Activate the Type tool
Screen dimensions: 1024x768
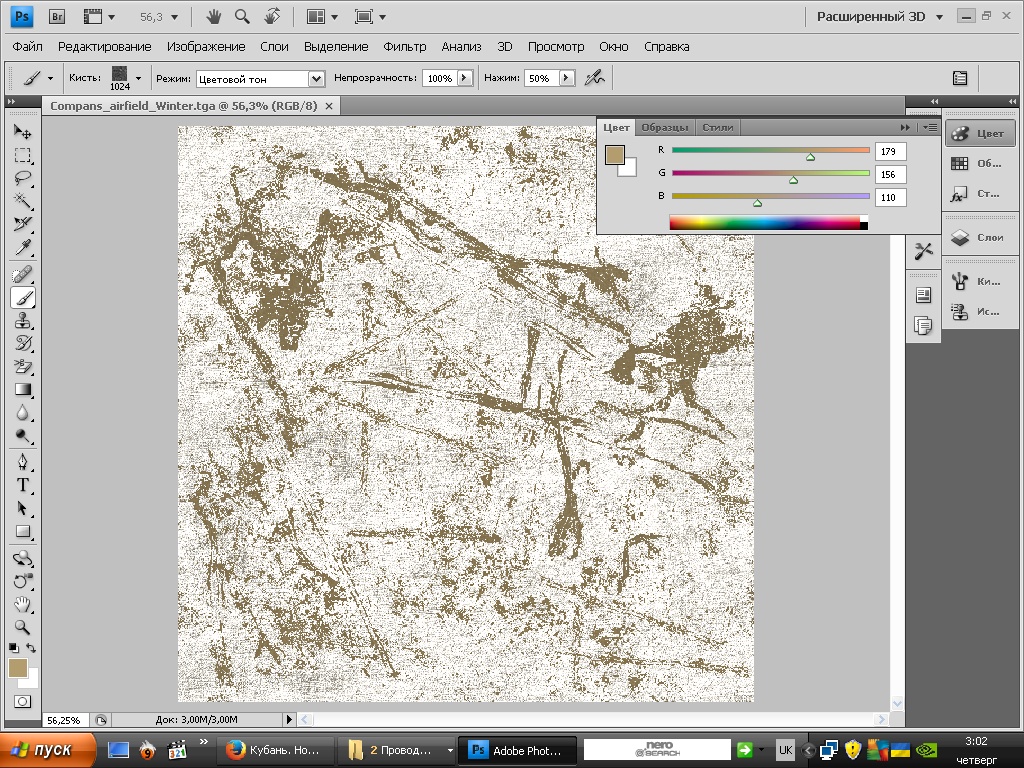tap(23, 484)
